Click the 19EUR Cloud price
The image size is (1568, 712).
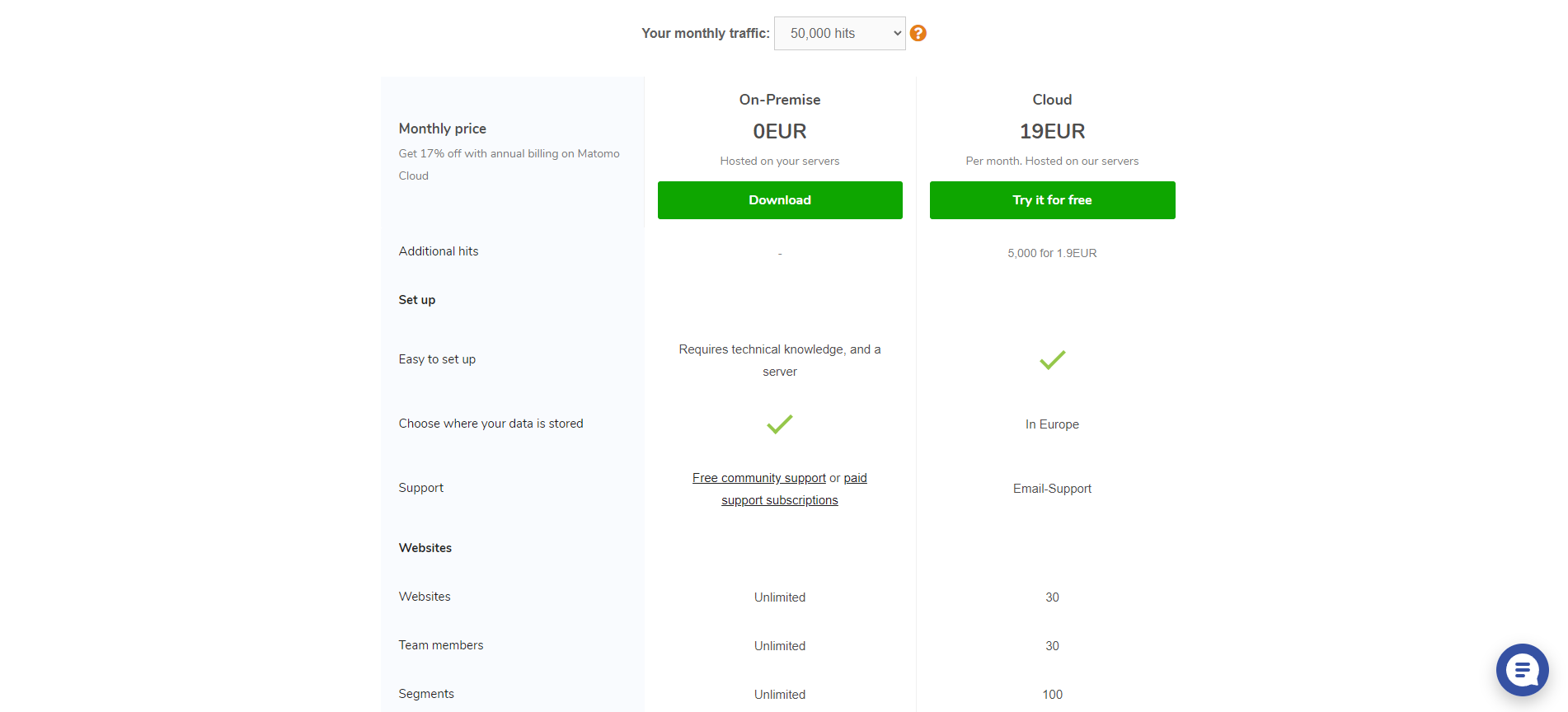point(1052,131)
